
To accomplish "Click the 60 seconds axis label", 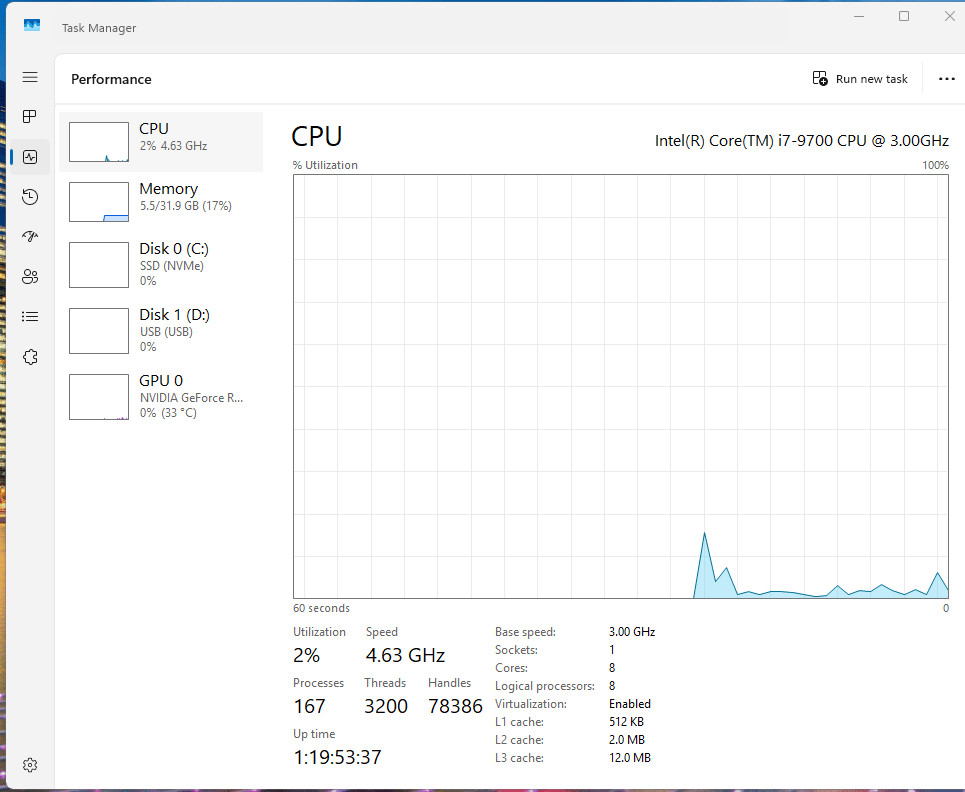I will tap(321, 608).
